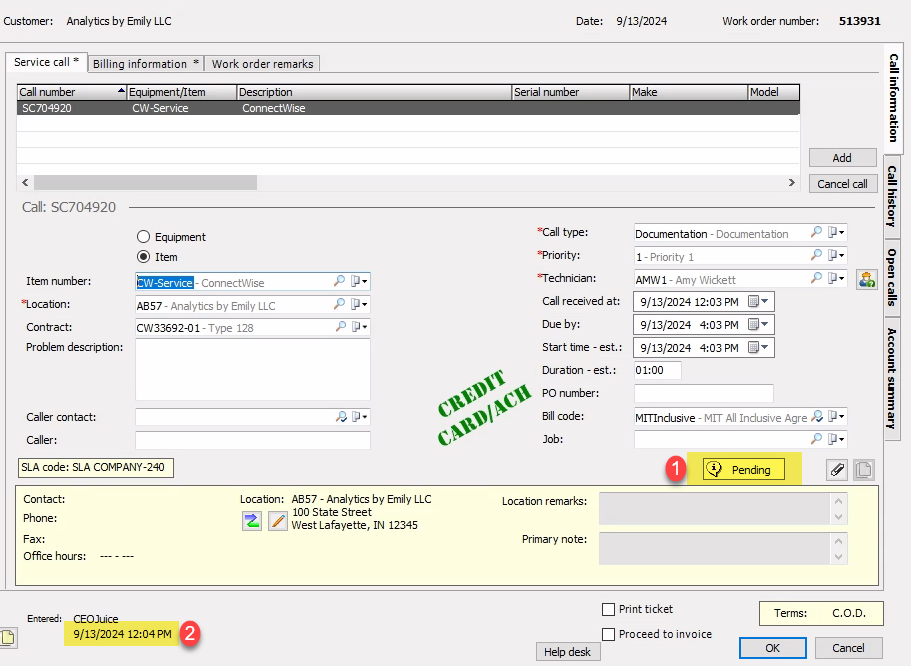Open Open calls side tab
This screenshot has width=911, height=666.
tap(892, 277)
